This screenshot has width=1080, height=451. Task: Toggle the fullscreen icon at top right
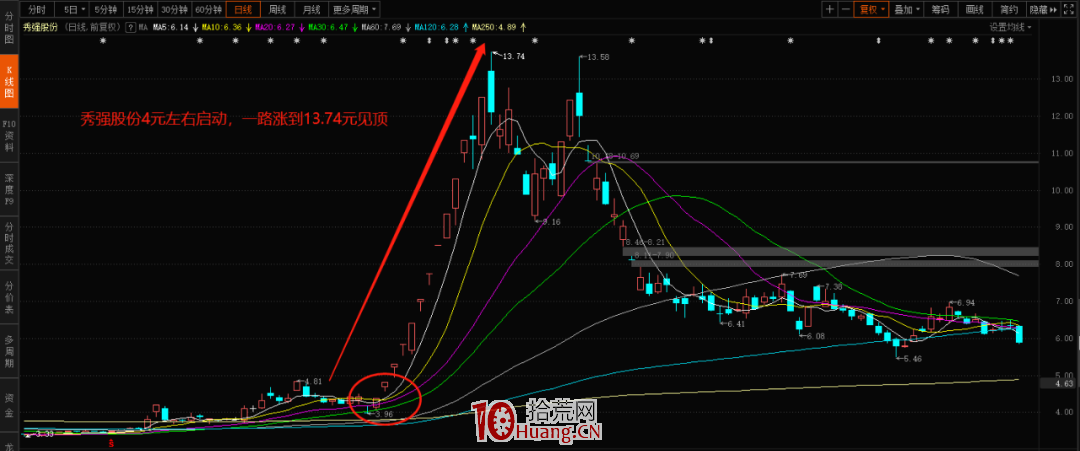pyautogui.click(x=1070, y=10)
